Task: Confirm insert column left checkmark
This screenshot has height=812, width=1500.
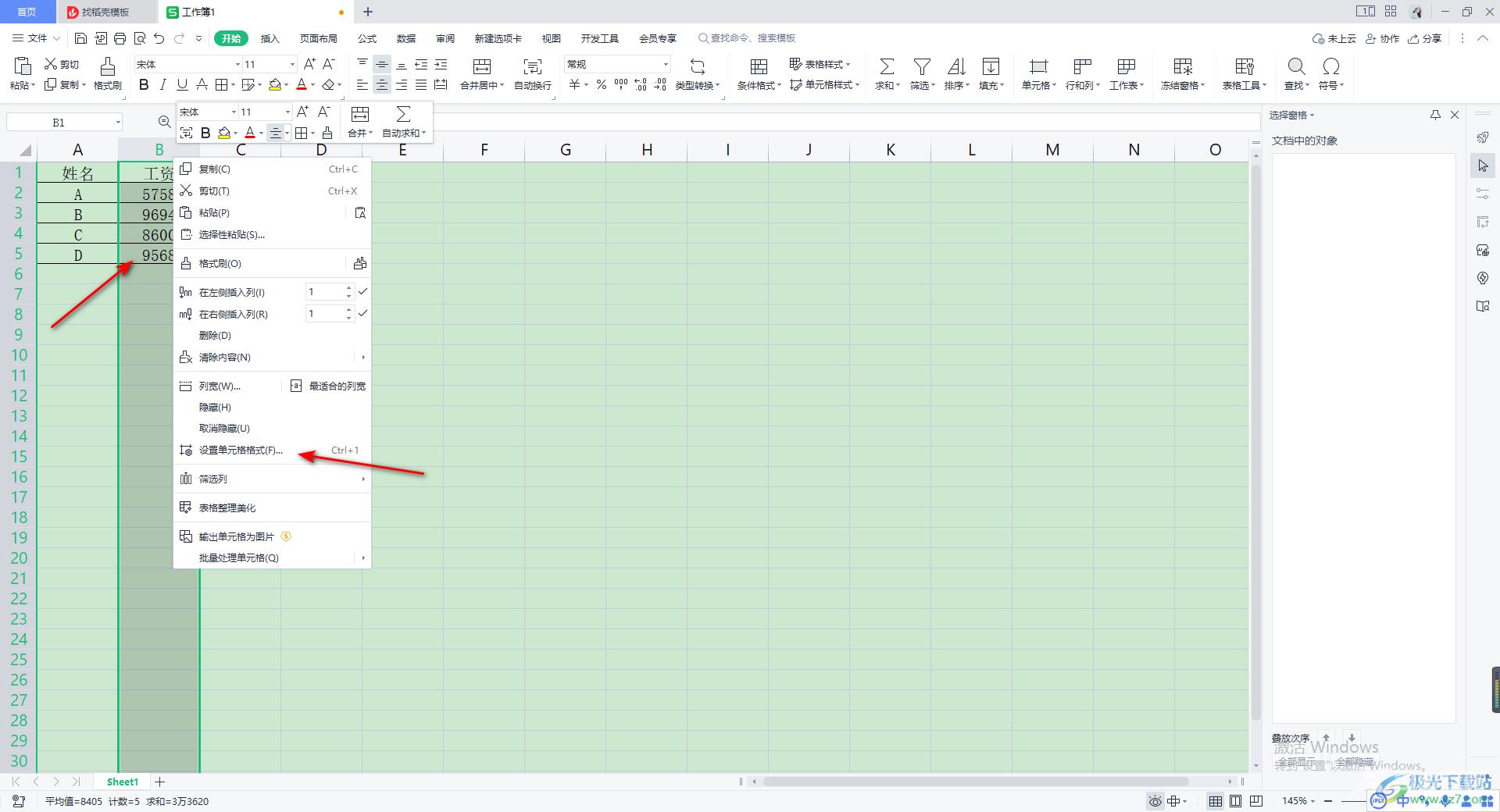Action: pos(362,291)
